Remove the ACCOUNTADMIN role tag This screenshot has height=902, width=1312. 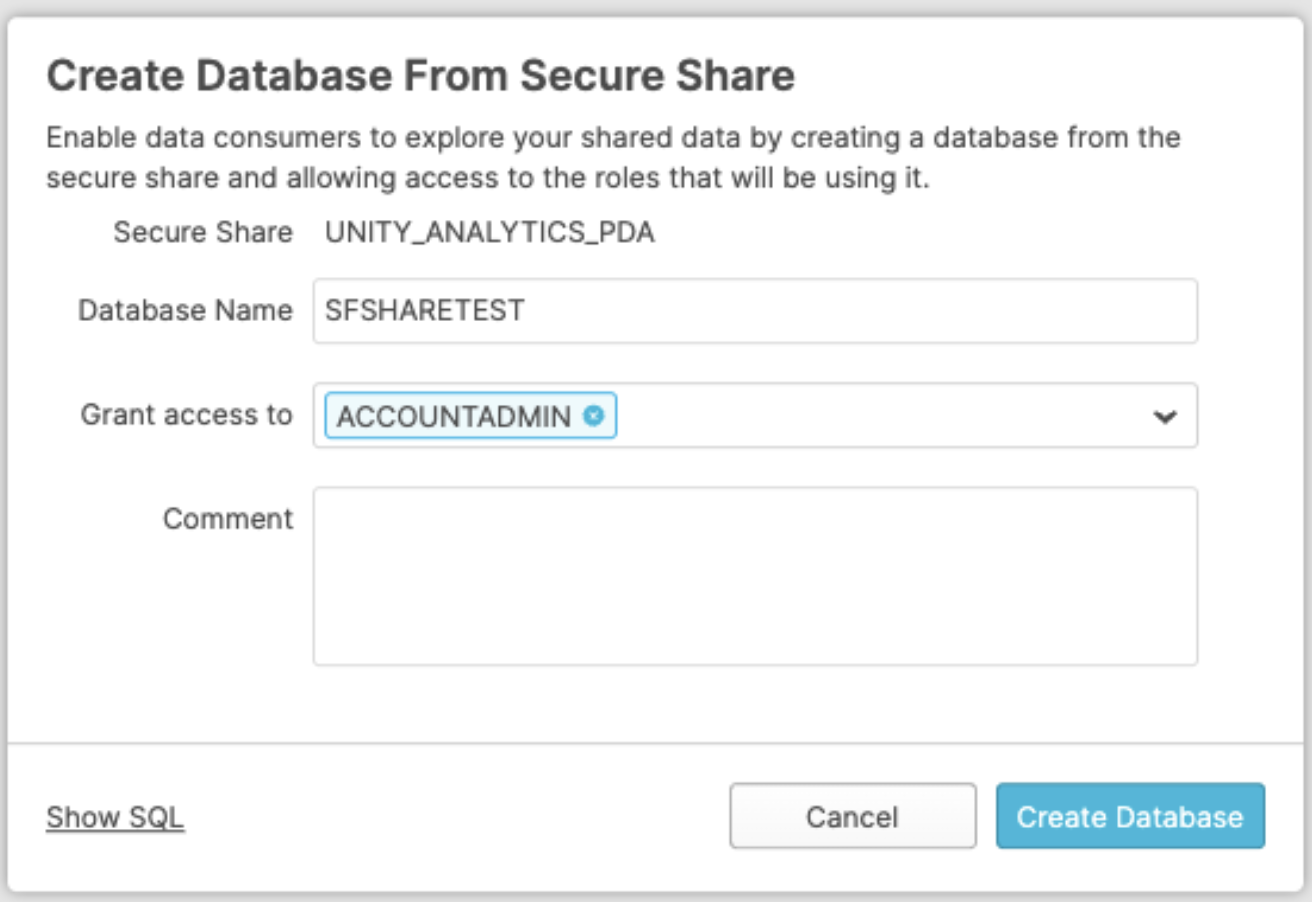click(594, 416)
